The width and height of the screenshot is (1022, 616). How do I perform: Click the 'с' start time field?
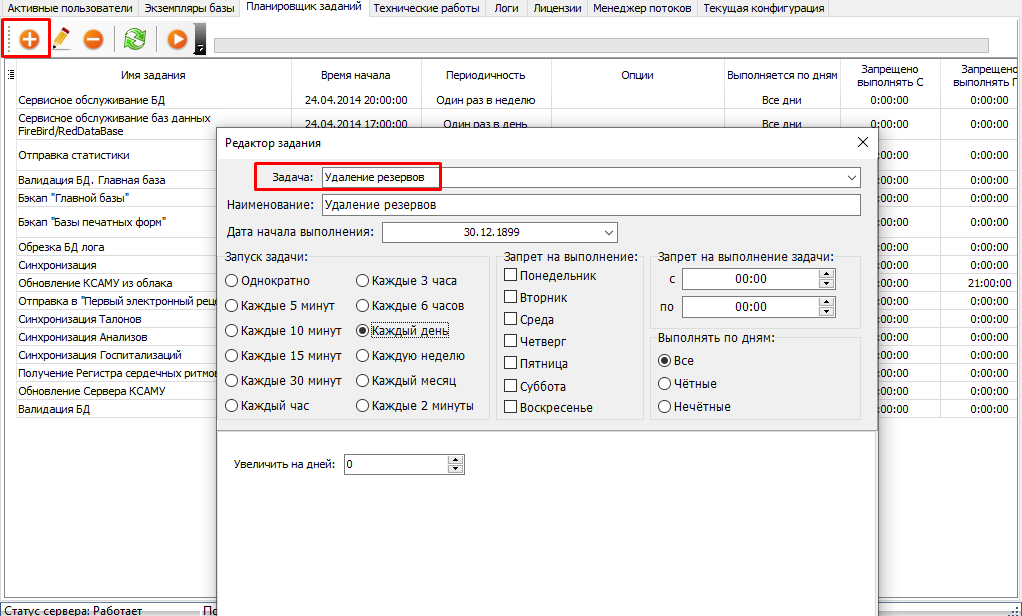[751, 279]
